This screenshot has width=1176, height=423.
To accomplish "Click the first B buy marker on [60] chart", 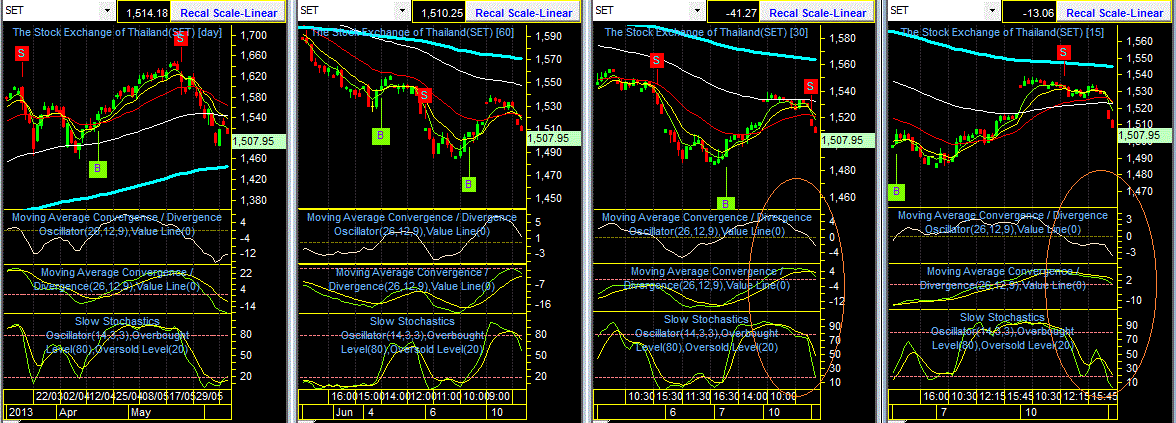I will [381, 135].
